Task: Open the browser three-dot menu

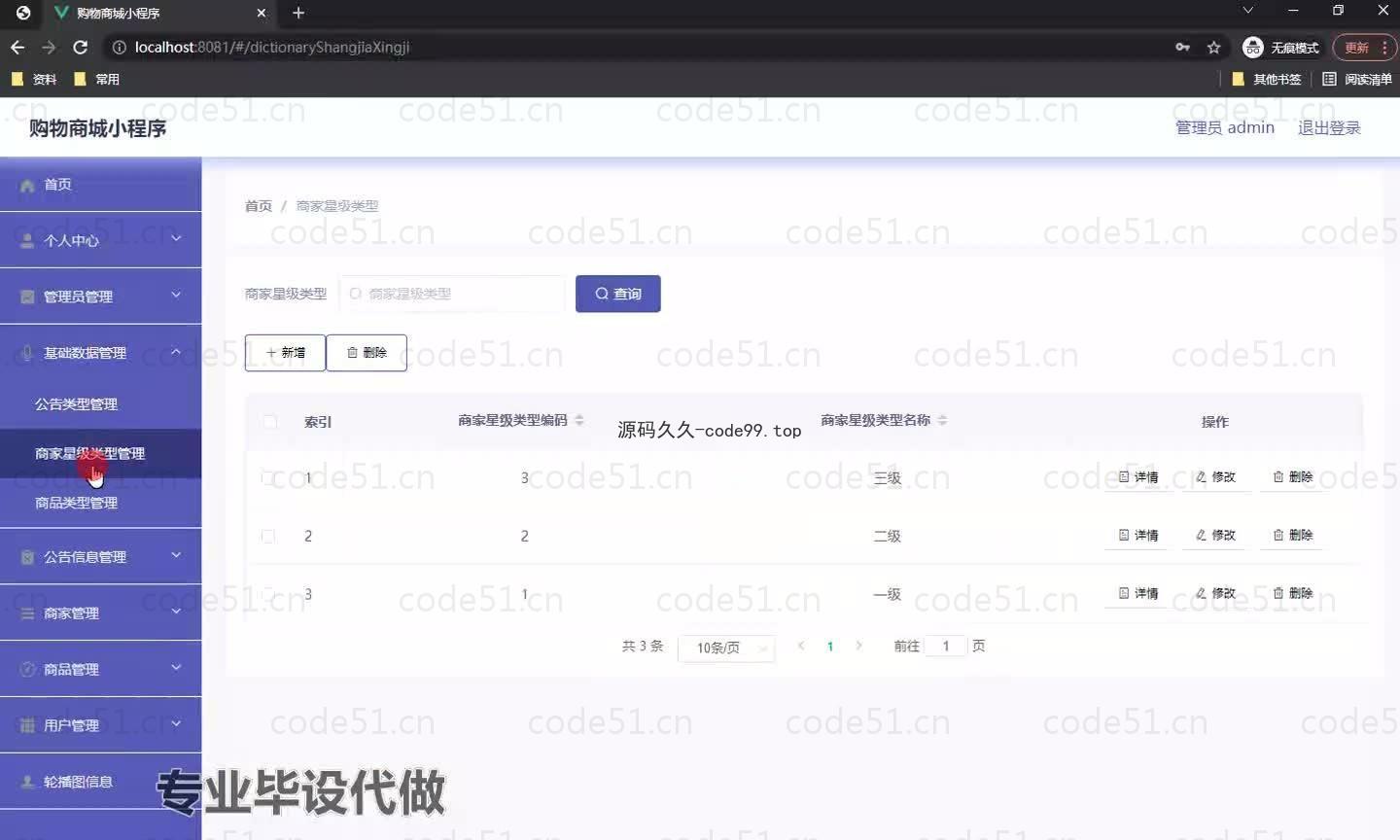Action: 1384,47
